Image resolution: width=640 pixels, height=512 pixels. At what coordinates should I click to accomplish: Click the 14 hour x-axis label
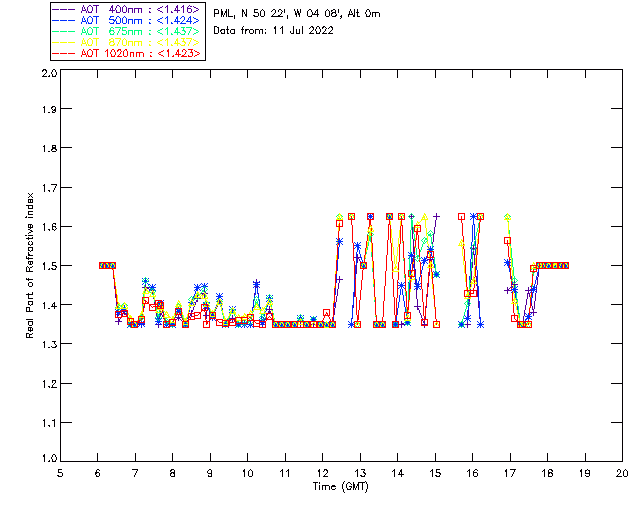click(398, 473)
